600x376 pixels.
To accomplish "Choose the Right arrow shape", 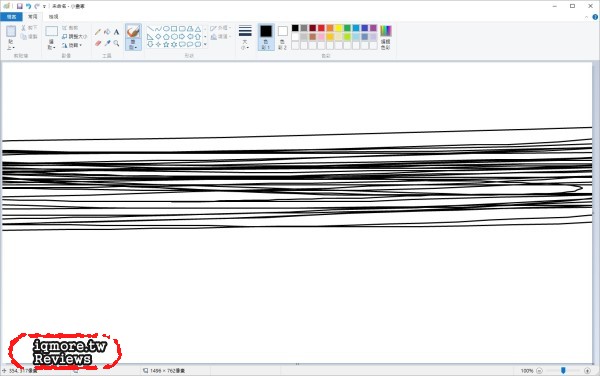I will (182, 37).
